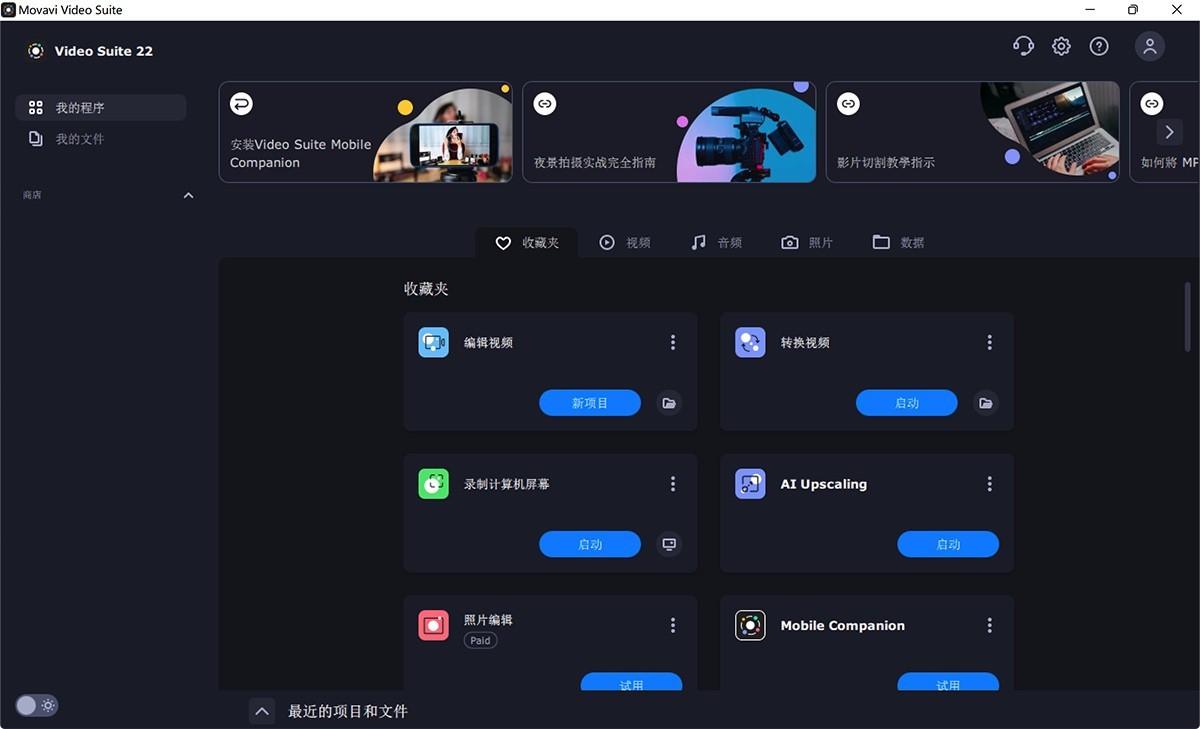
Task: Click the 照片编辑 app icon
Action: [x=433, y=626]
